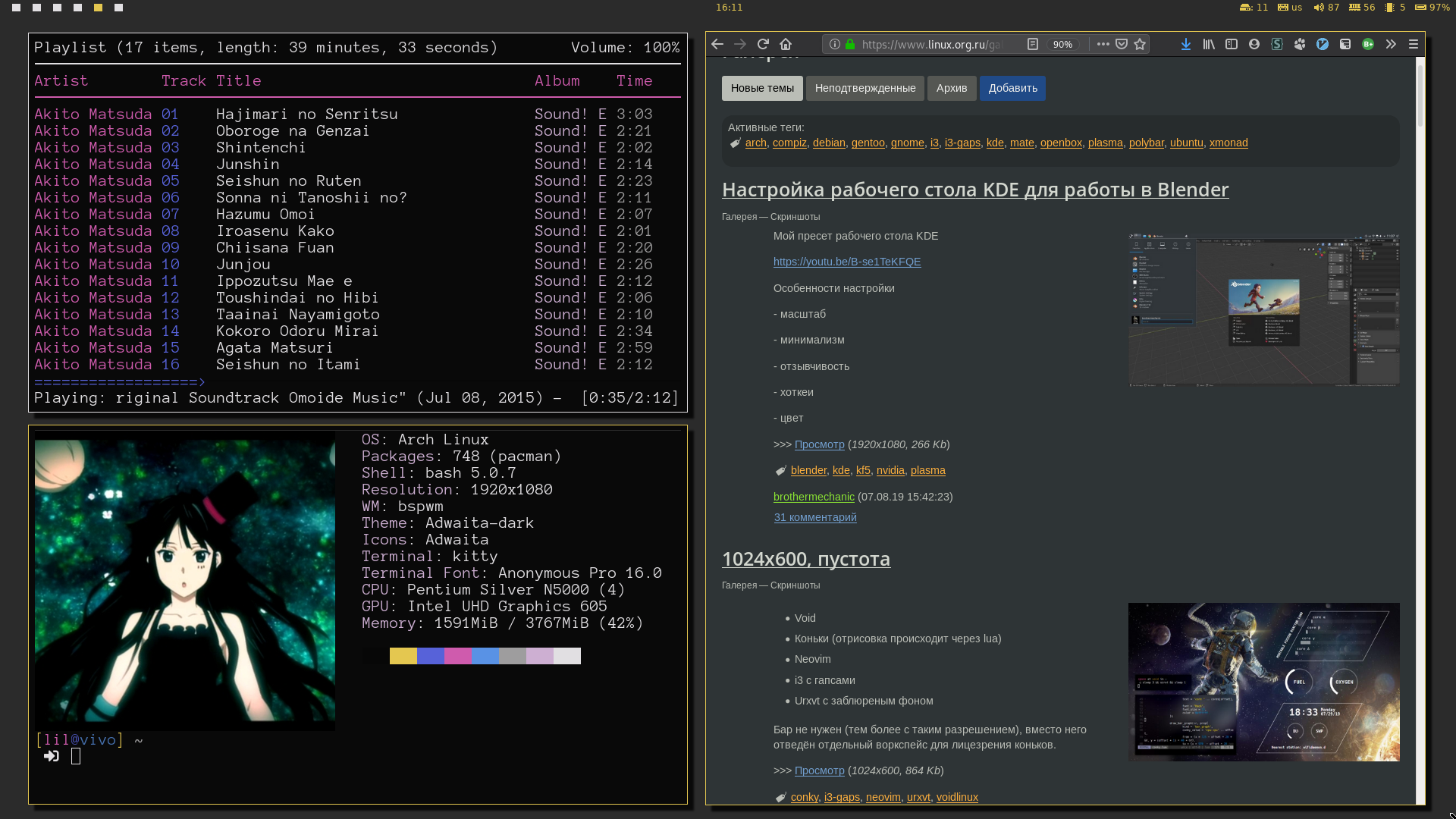Reset the 90% zoom level badge
Viewport: 1456px width, 819px height.
(x=1062, y=45)
